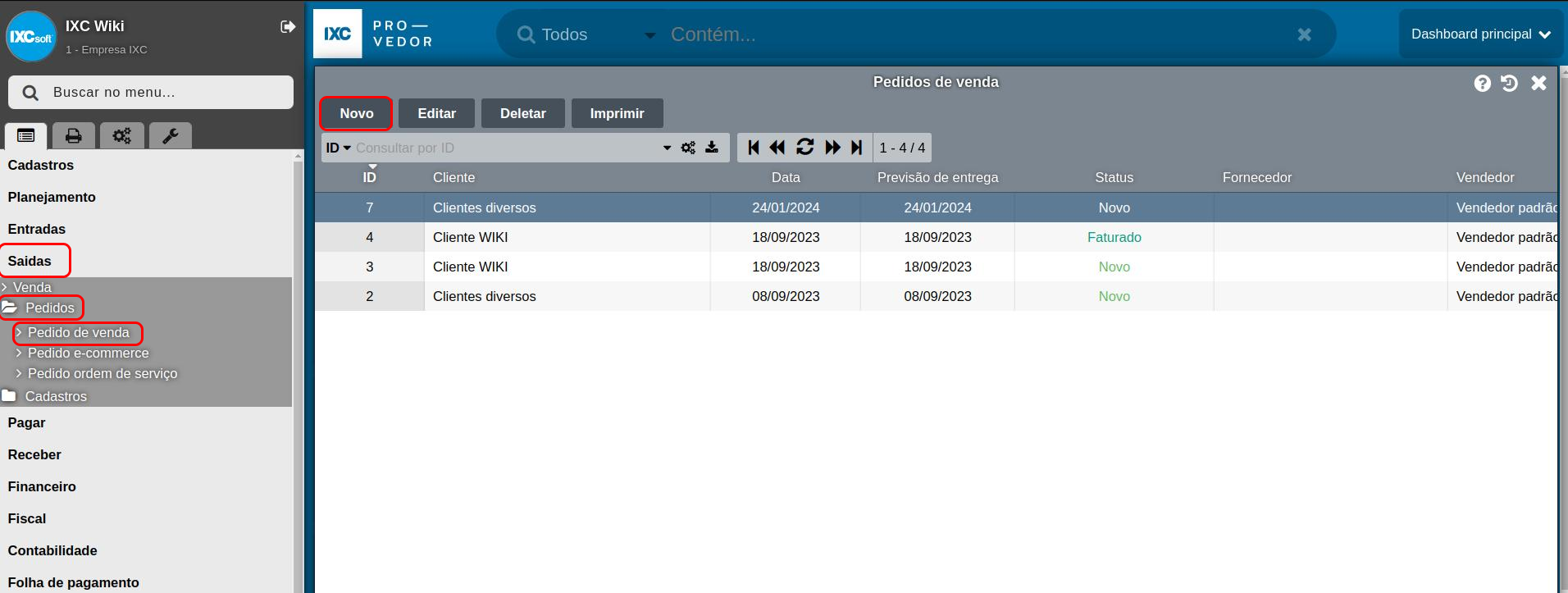
Task: Open the printer tab in sidebar
Action: 74,136
